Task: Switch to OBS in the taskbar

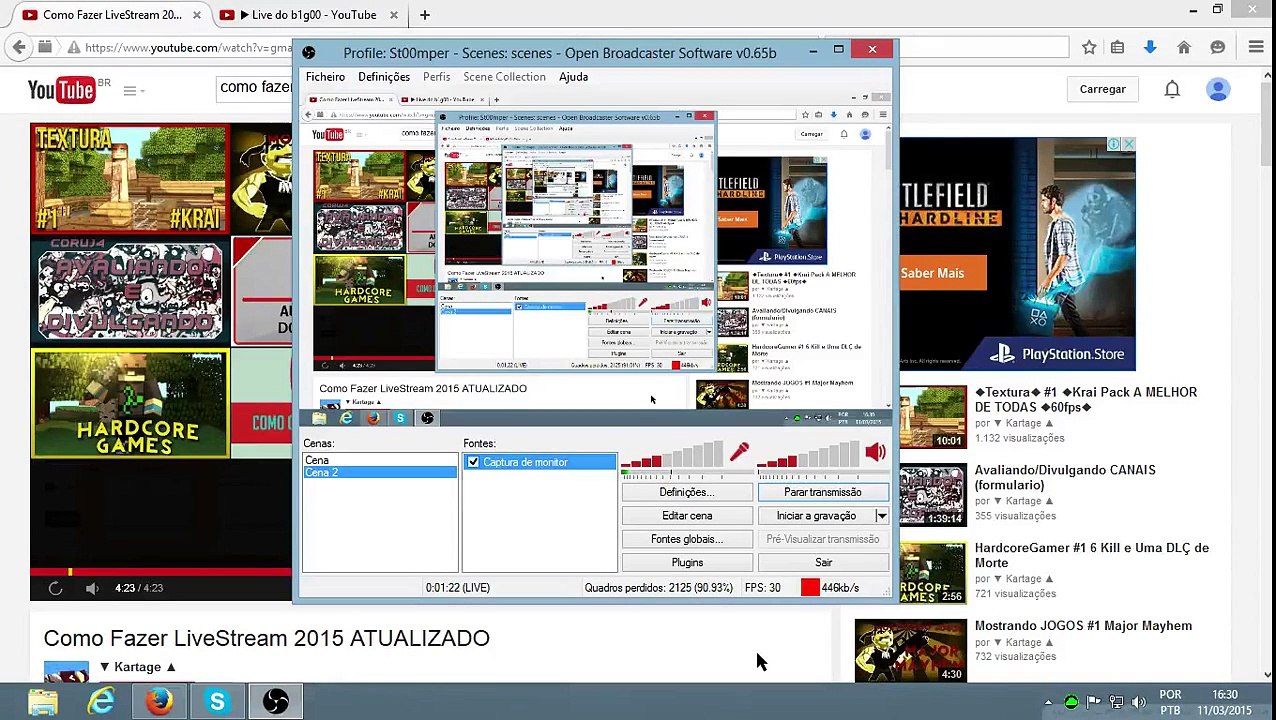Action: point(275,702)
